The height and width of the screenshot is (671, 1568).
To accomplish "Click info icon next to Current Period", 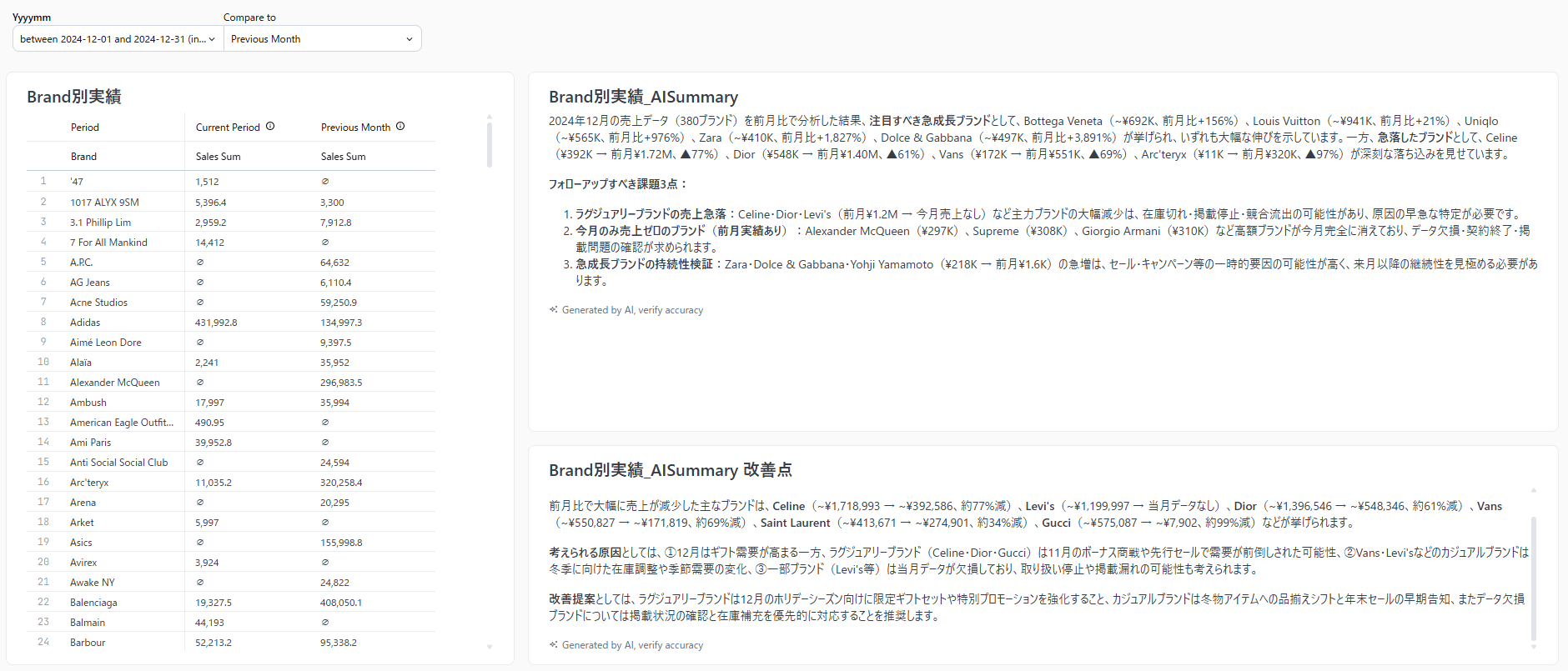I will pos(270,127).
